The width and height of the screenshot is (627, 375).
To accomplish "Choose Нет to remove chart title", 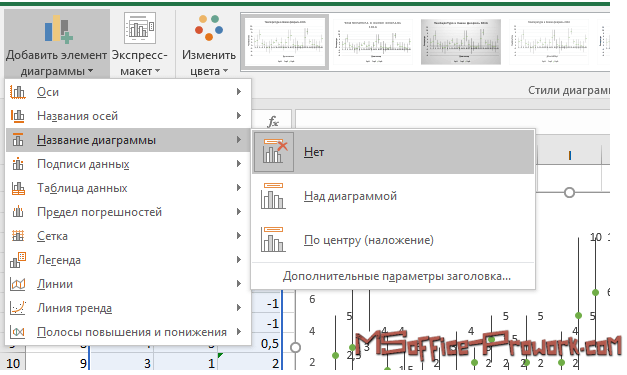I will [393, 152].
